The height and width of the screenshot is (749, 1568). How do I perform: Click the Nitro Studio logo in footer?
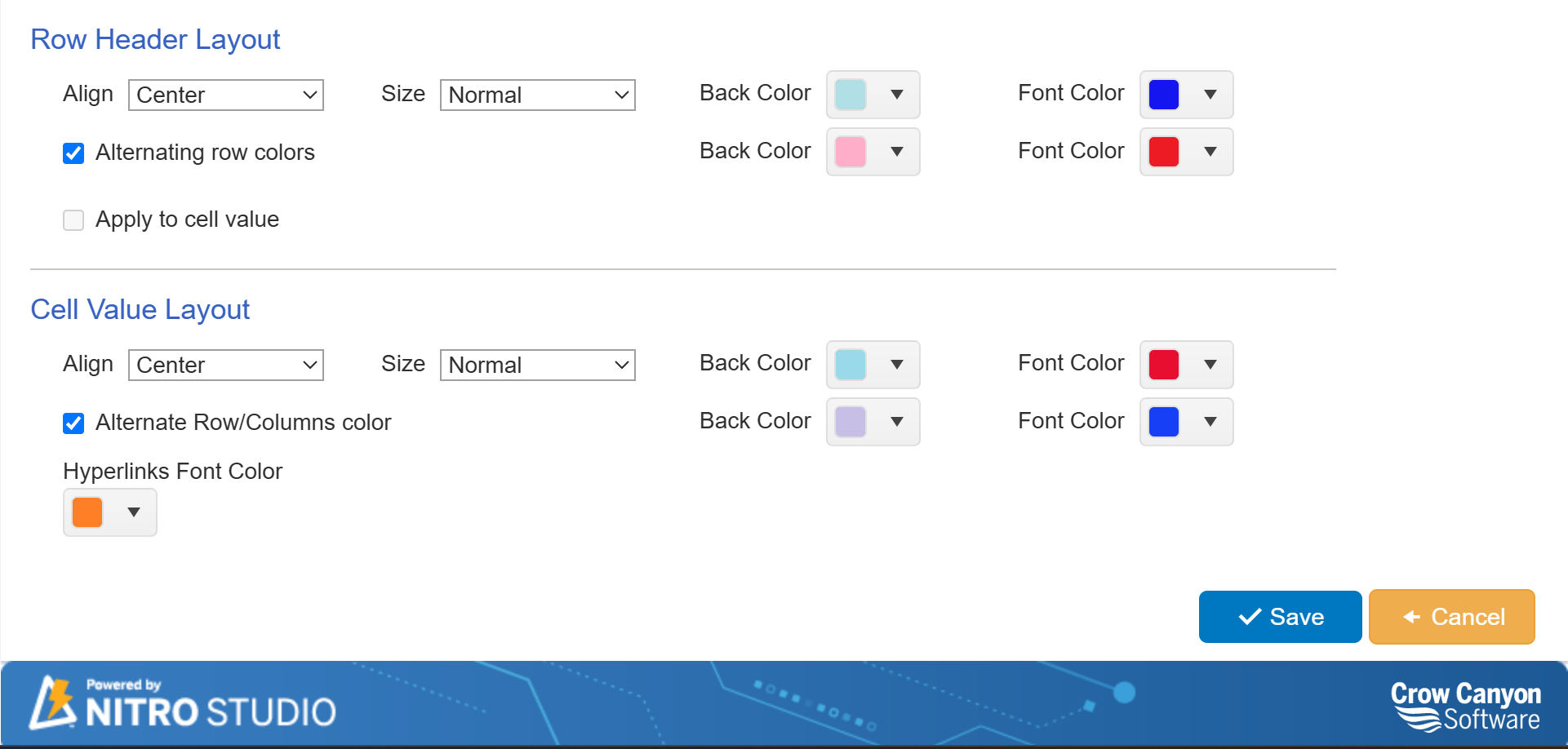(183, 703)
